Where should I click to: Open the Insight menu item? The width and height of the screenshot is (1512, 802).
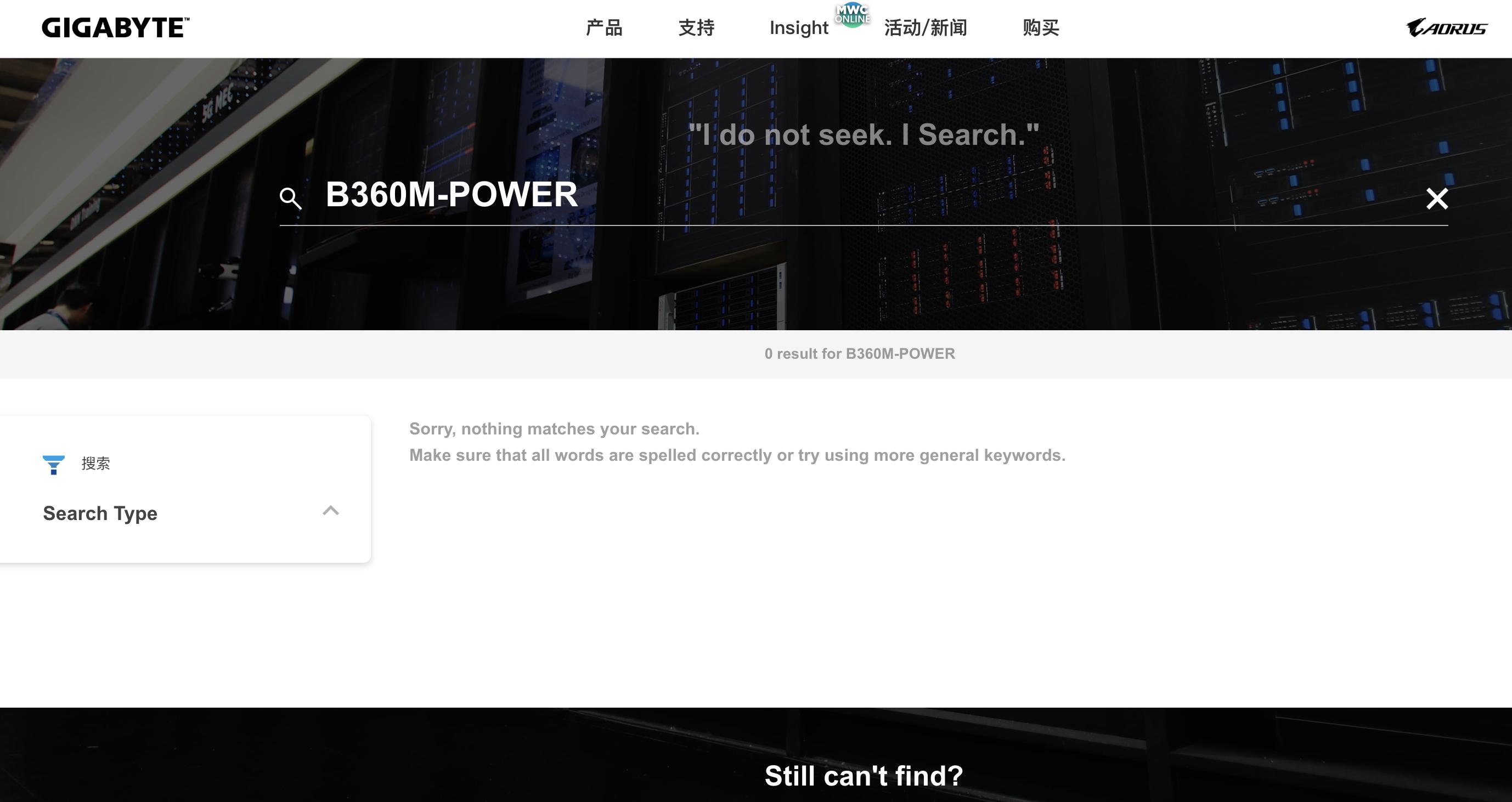[x=798, y=27]
